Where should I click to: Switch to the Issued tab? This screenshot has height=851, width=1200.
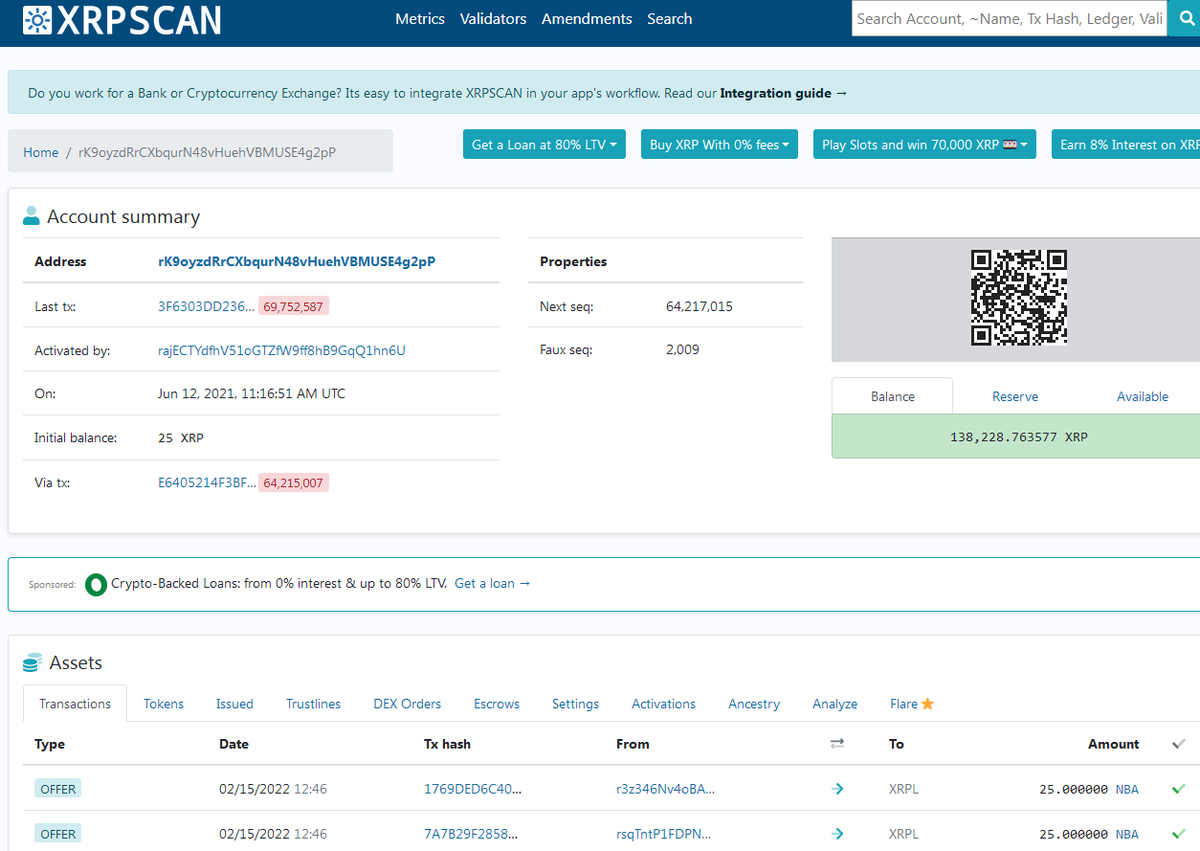[x=235, y=704]
